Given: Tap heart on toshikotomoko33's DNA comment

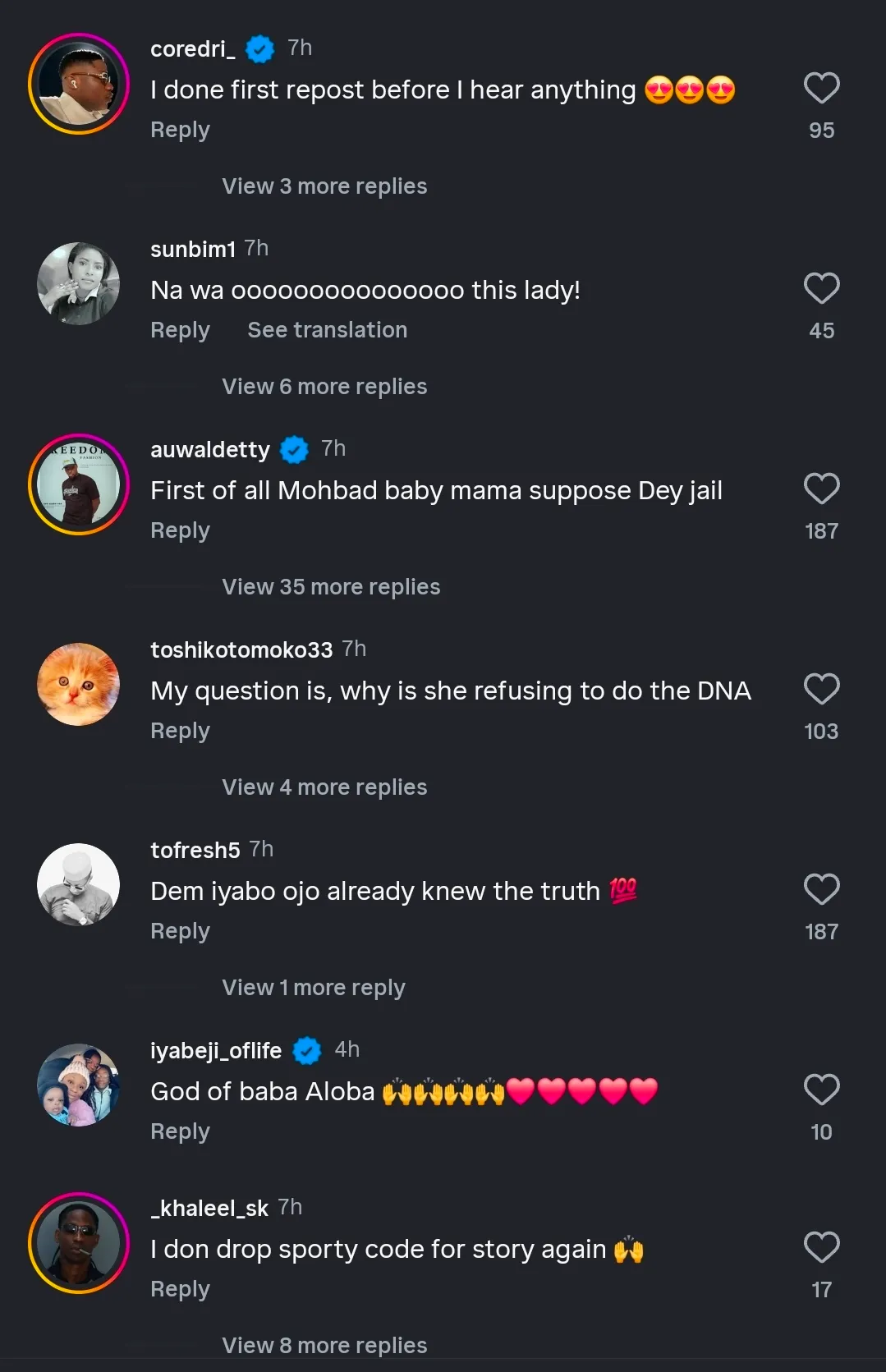Looking at the screenshot, I should click(821, 690).
